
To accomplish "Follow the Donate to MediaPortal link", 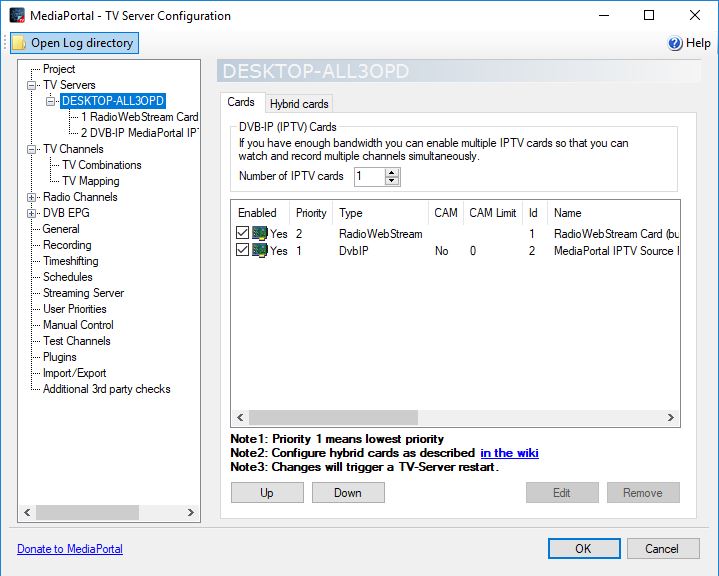I will pyautogui.click(x=70, y=549).
